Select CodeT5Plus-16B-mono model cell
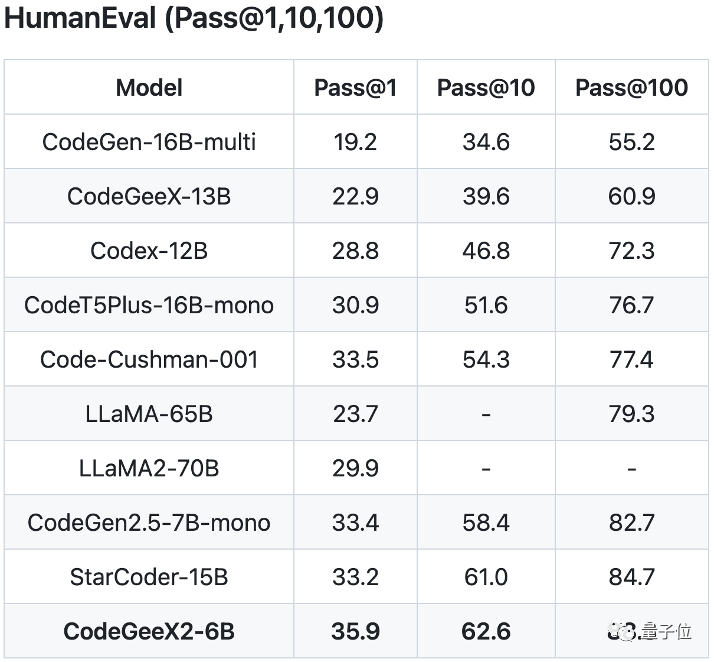This screenshot has height=662, width=714. click(x=149, y=305)
